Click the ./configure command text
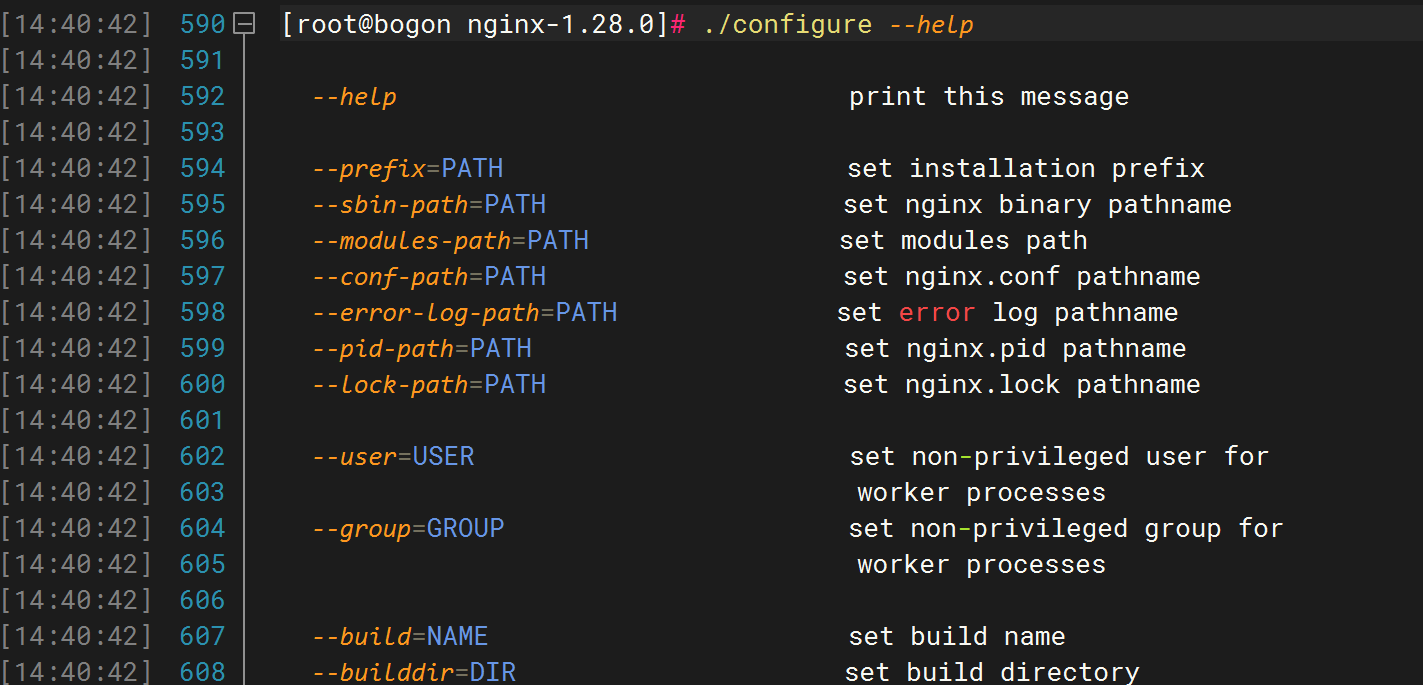The image size is (1423, 685). 788,24
